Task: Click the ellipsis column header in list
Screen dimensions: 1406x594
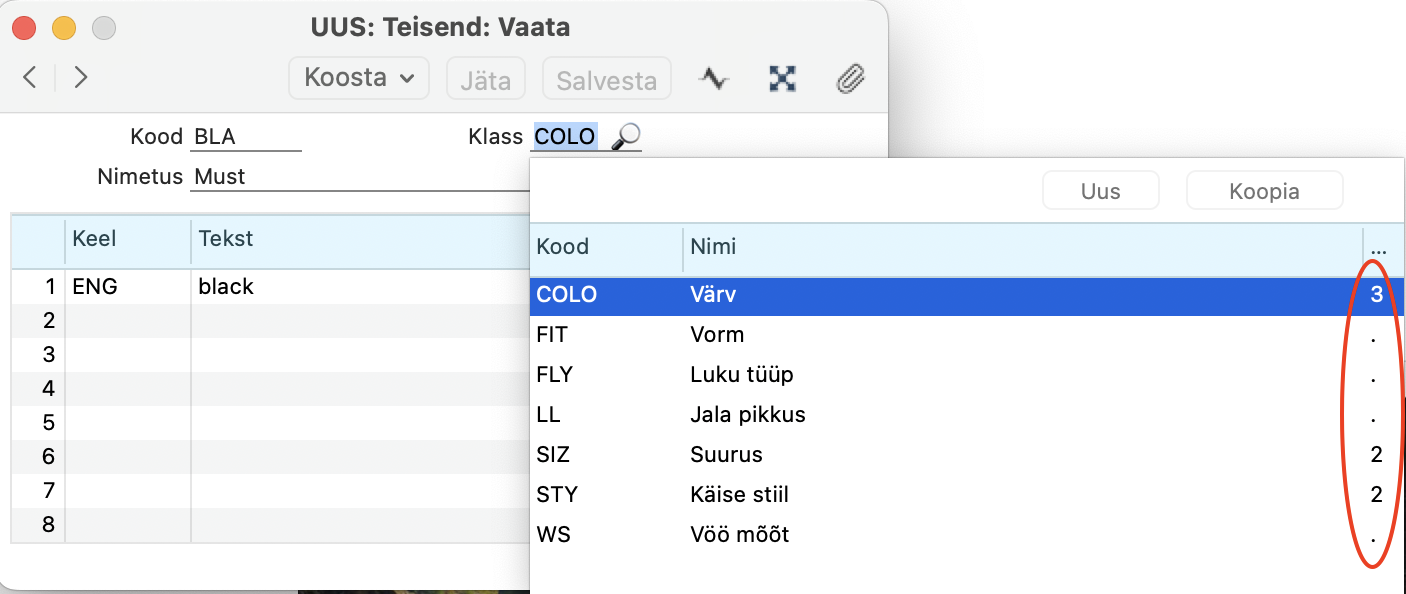Action: pyautogui.click(x=1380, y=247)
